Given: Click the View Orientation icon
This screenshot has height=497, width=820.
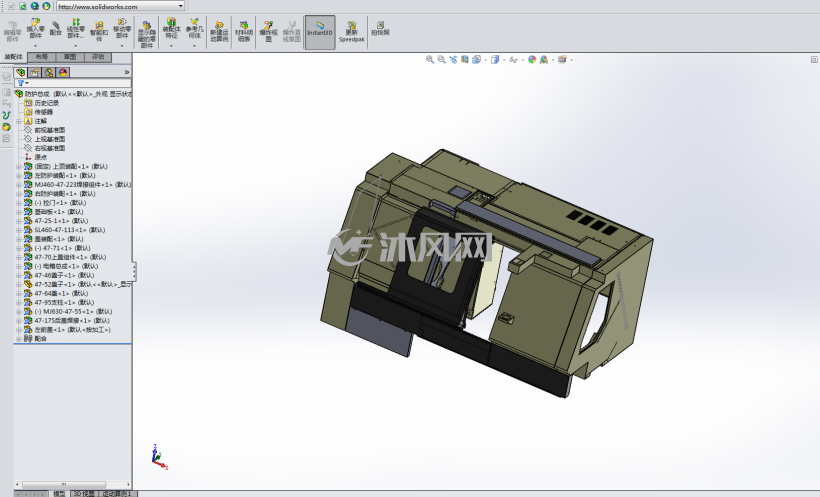Looking at the screenshot, I should pos(476,60).
